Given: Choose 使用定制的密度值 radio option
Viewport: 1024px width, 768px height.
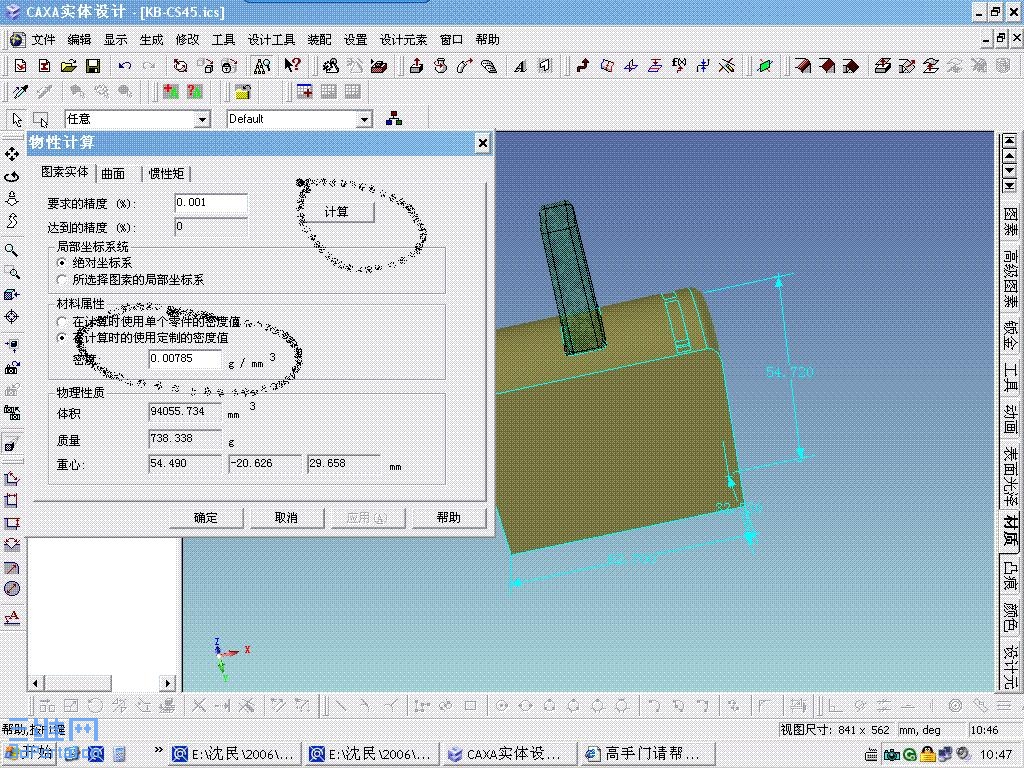Looking at the screenshot, I should tap(61, 338).
